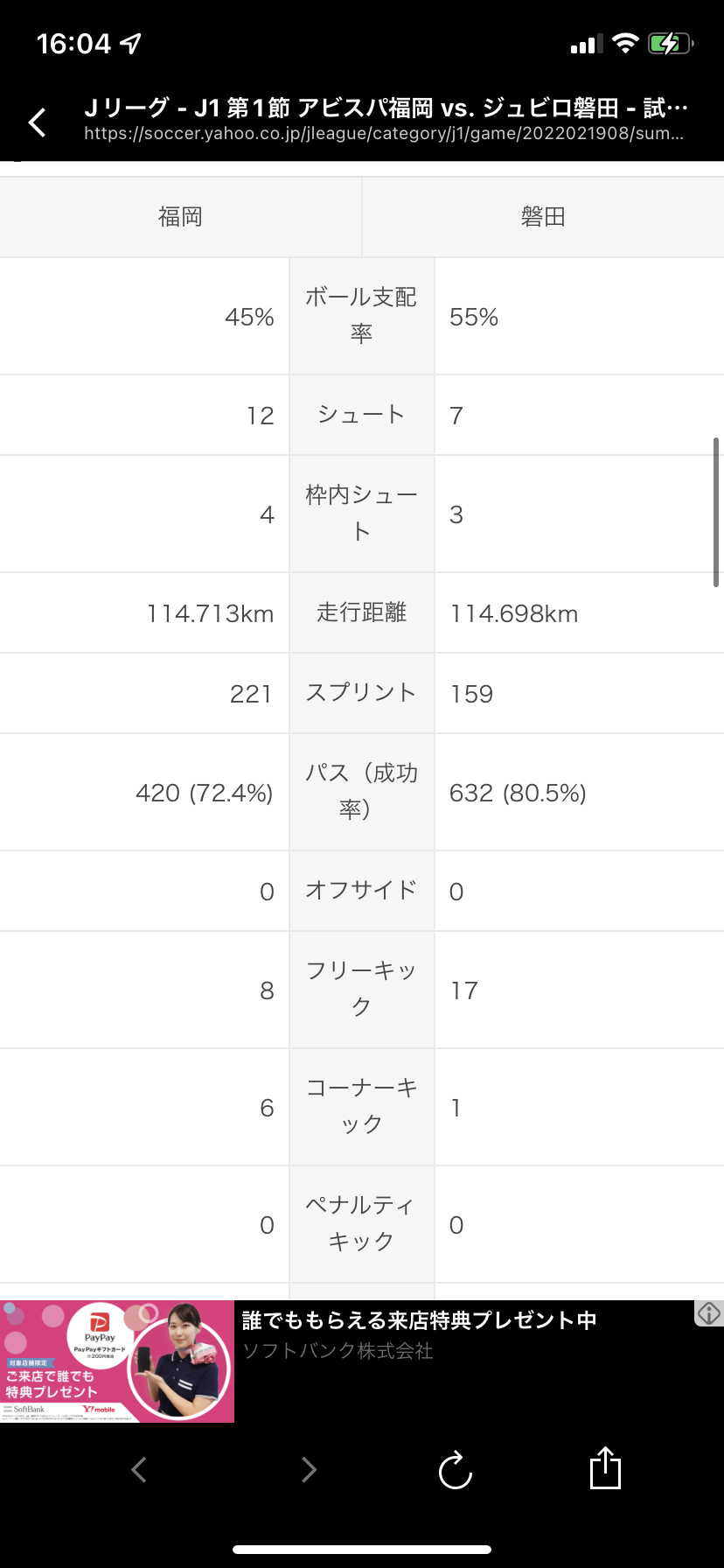The width and height of the screenshot is (724, 1568).
Task: Tap the ソフトバンク株式会社 advertiser text
Action: pyautogui.click(x=338, y=1351)
